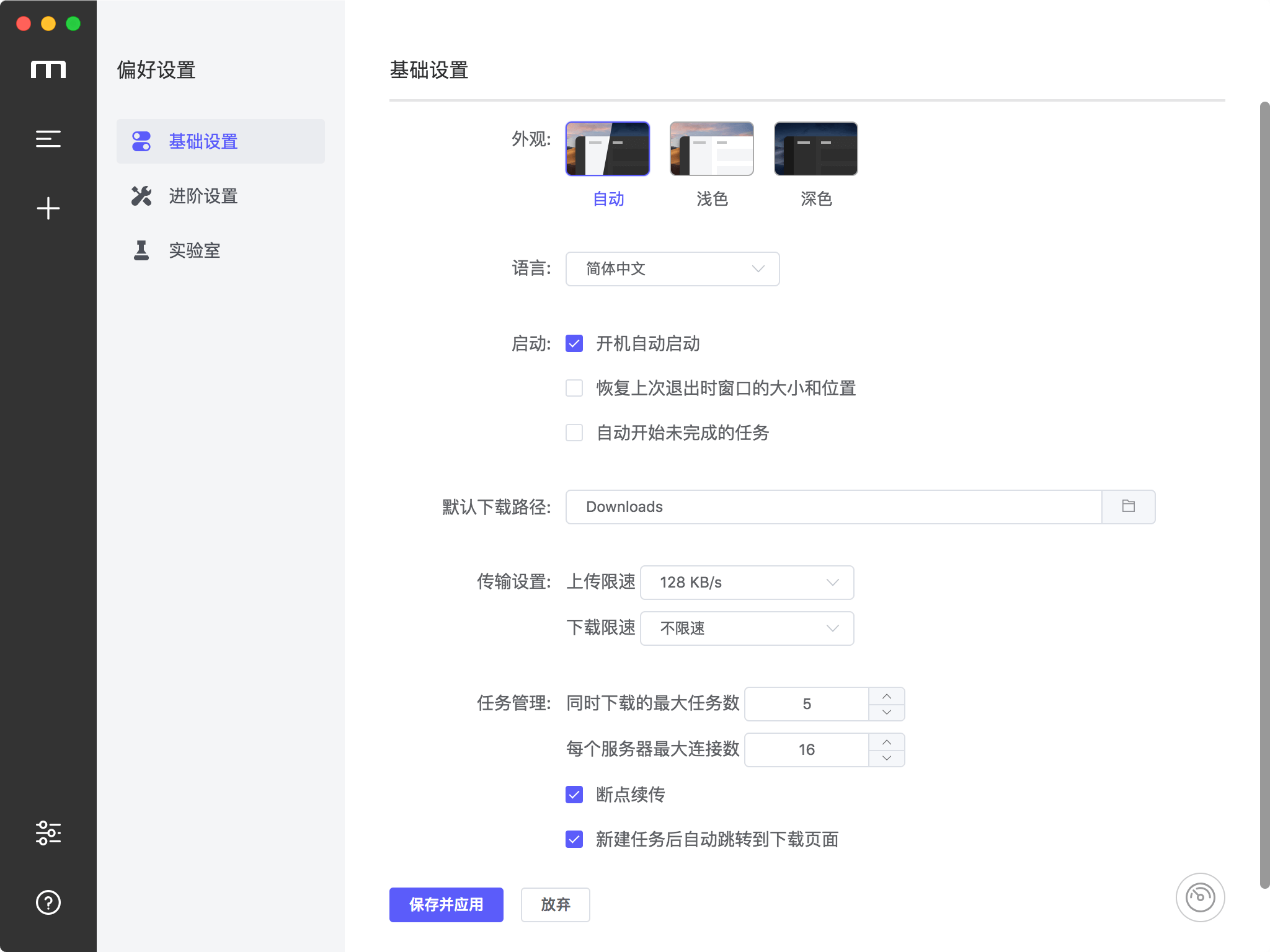Expand the 语言 dropdown
Screen dimensions: 1270x952
(672, 268)
